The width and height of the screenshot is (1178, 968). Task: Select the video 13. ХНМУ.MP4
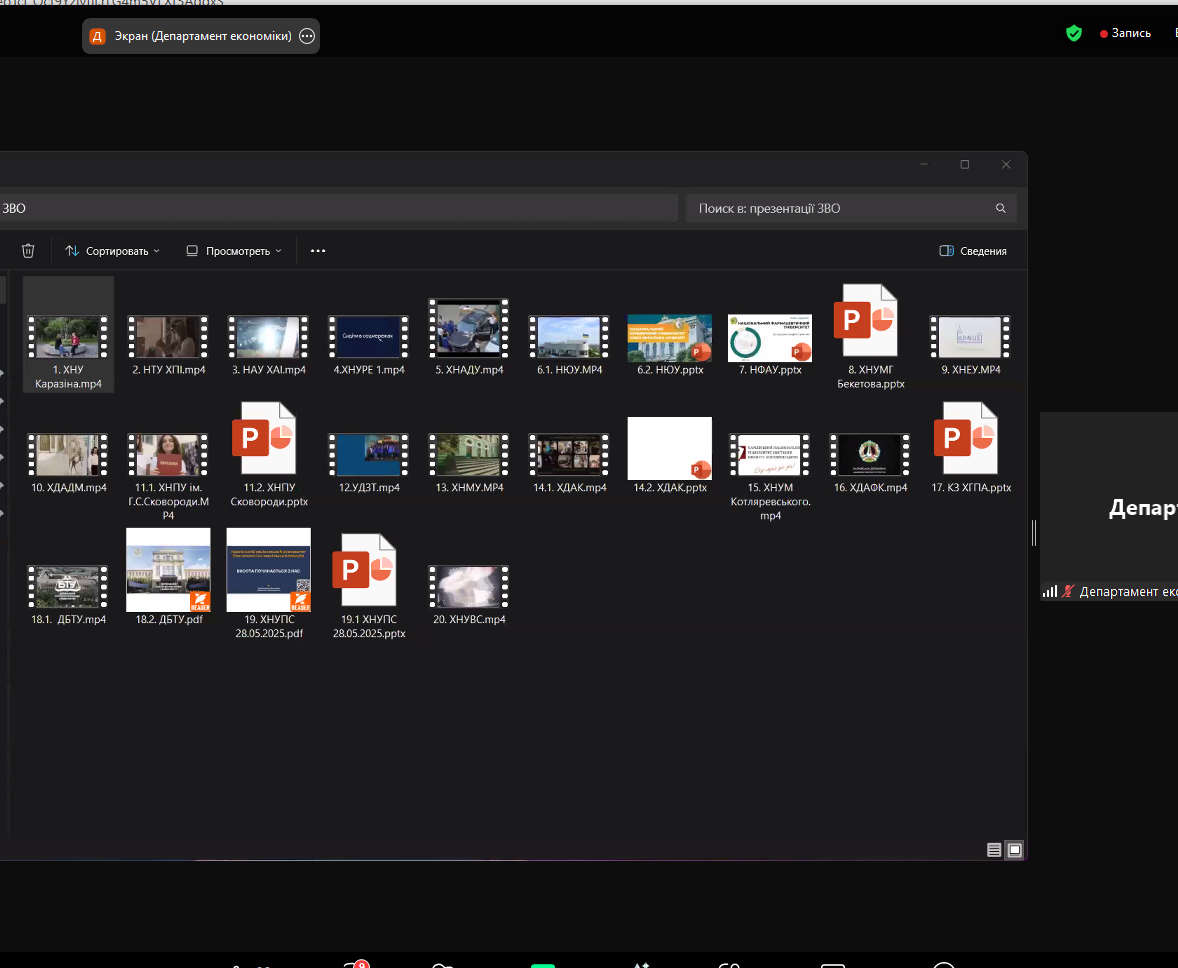coord(469,462)
